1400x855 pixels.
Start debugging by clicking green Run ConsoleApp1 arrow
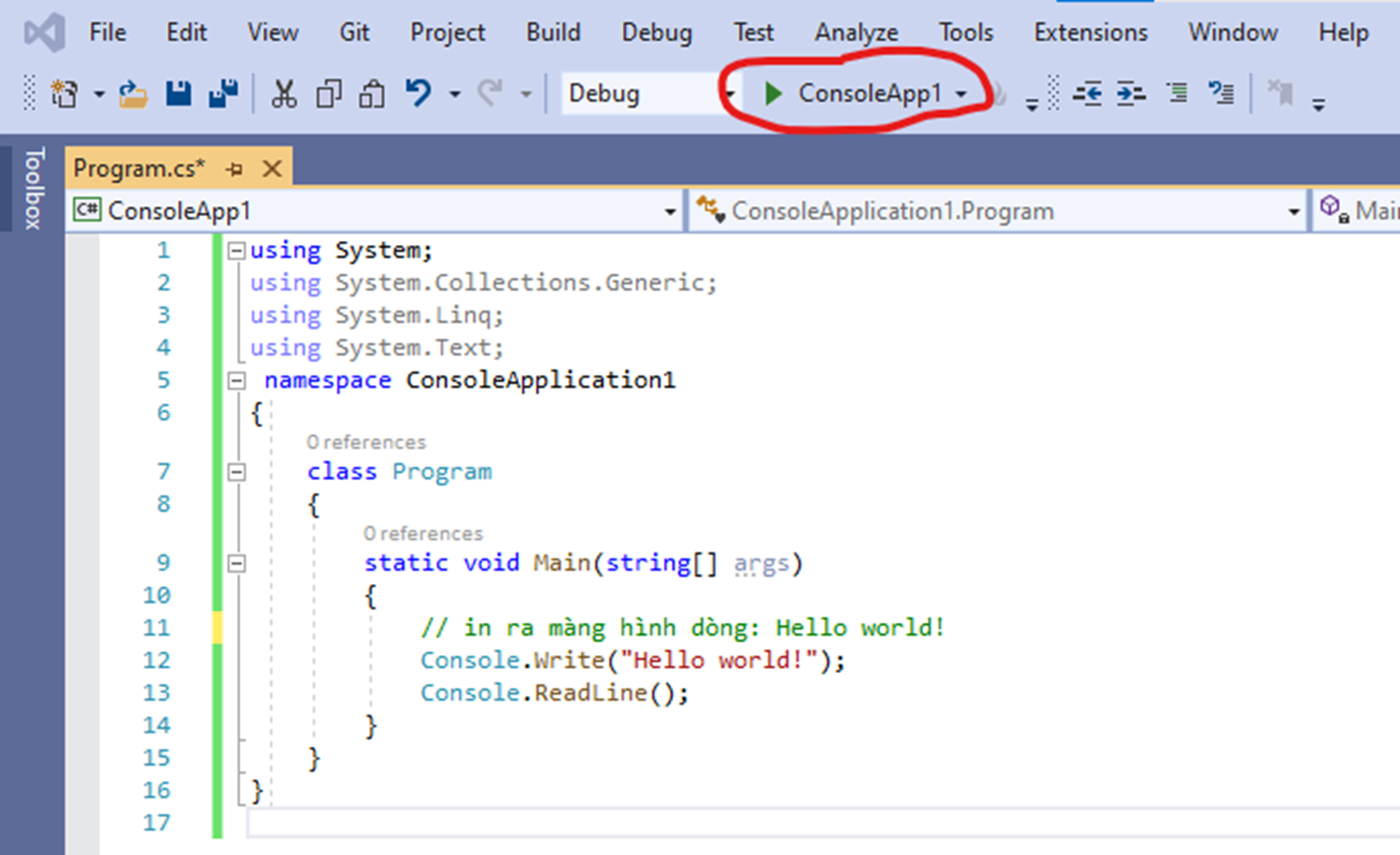[775, 93]
